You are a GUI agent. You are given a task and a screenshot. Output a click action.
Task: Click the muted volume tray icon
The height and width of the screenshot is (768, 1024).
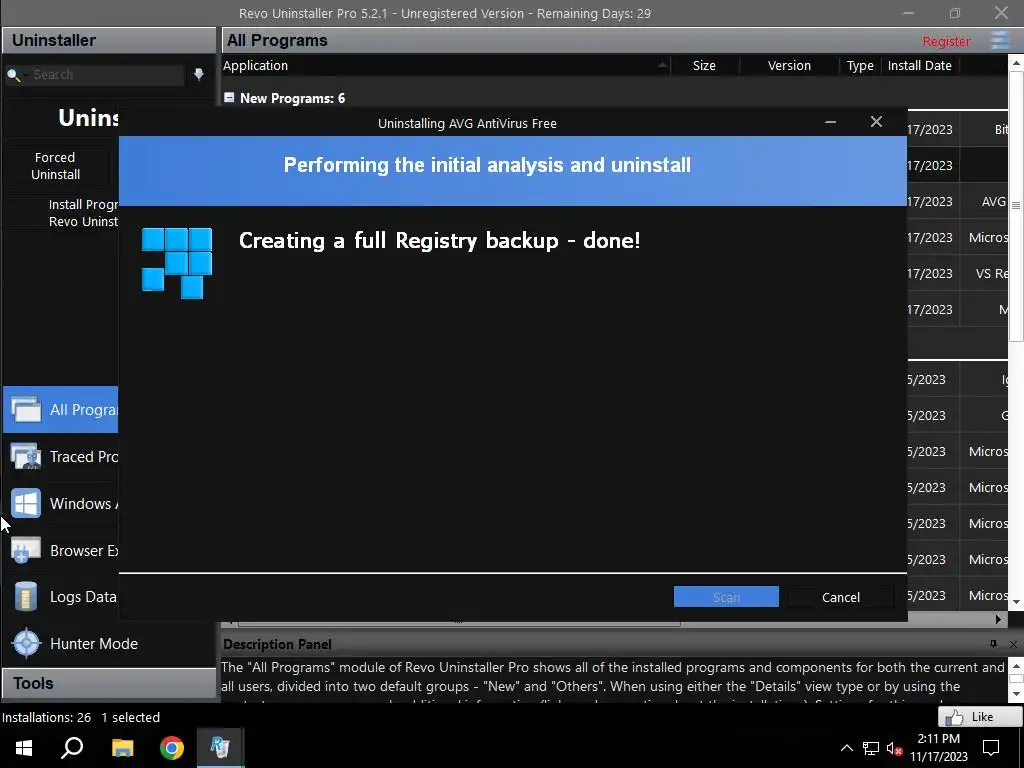tap(894, 748)
